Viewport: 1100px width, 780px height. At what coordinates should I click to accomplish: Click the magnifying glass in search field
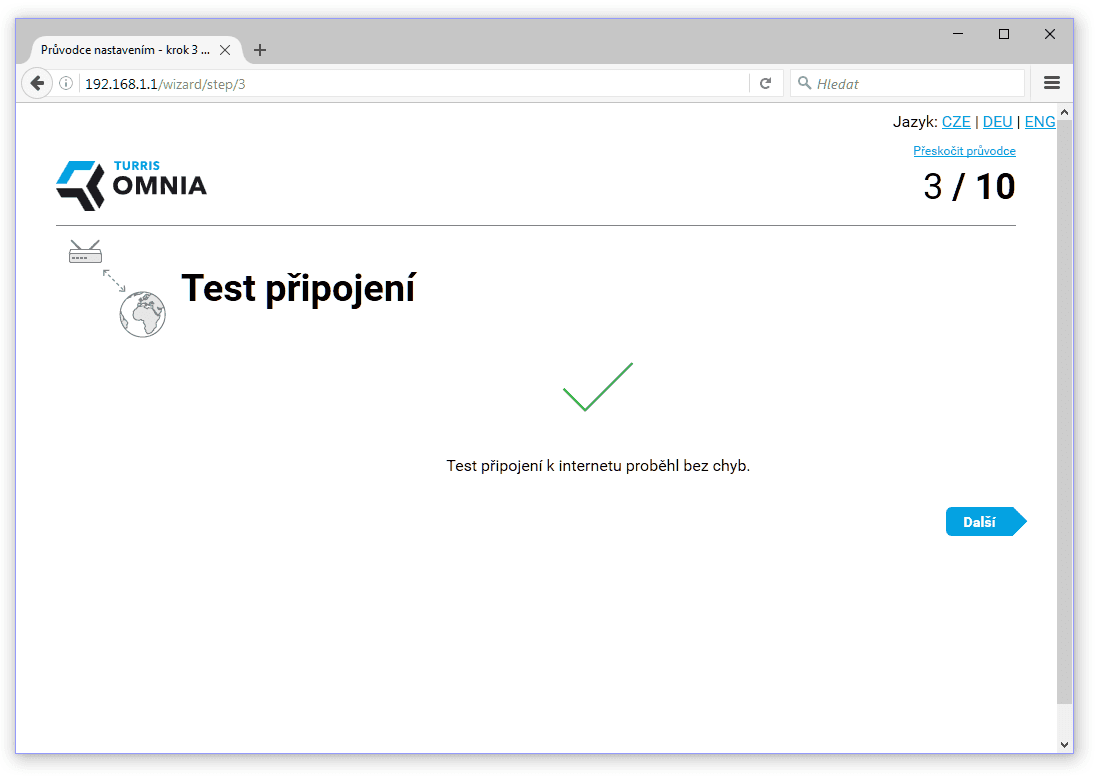point(806,83)
